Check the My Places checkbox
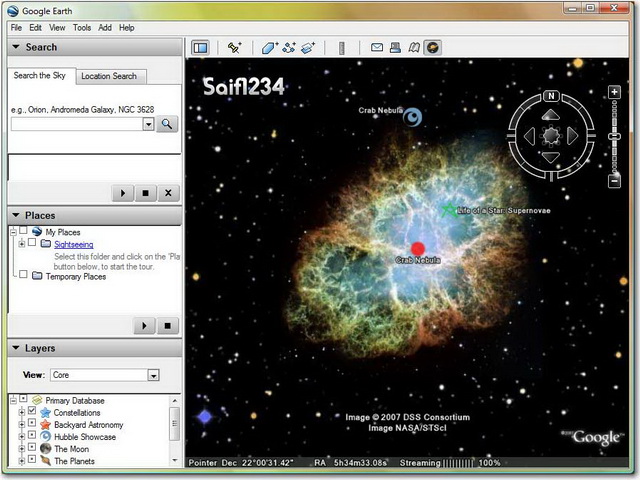Image resolution: width=640 pixels, height=480 pixels. (23, 231)
